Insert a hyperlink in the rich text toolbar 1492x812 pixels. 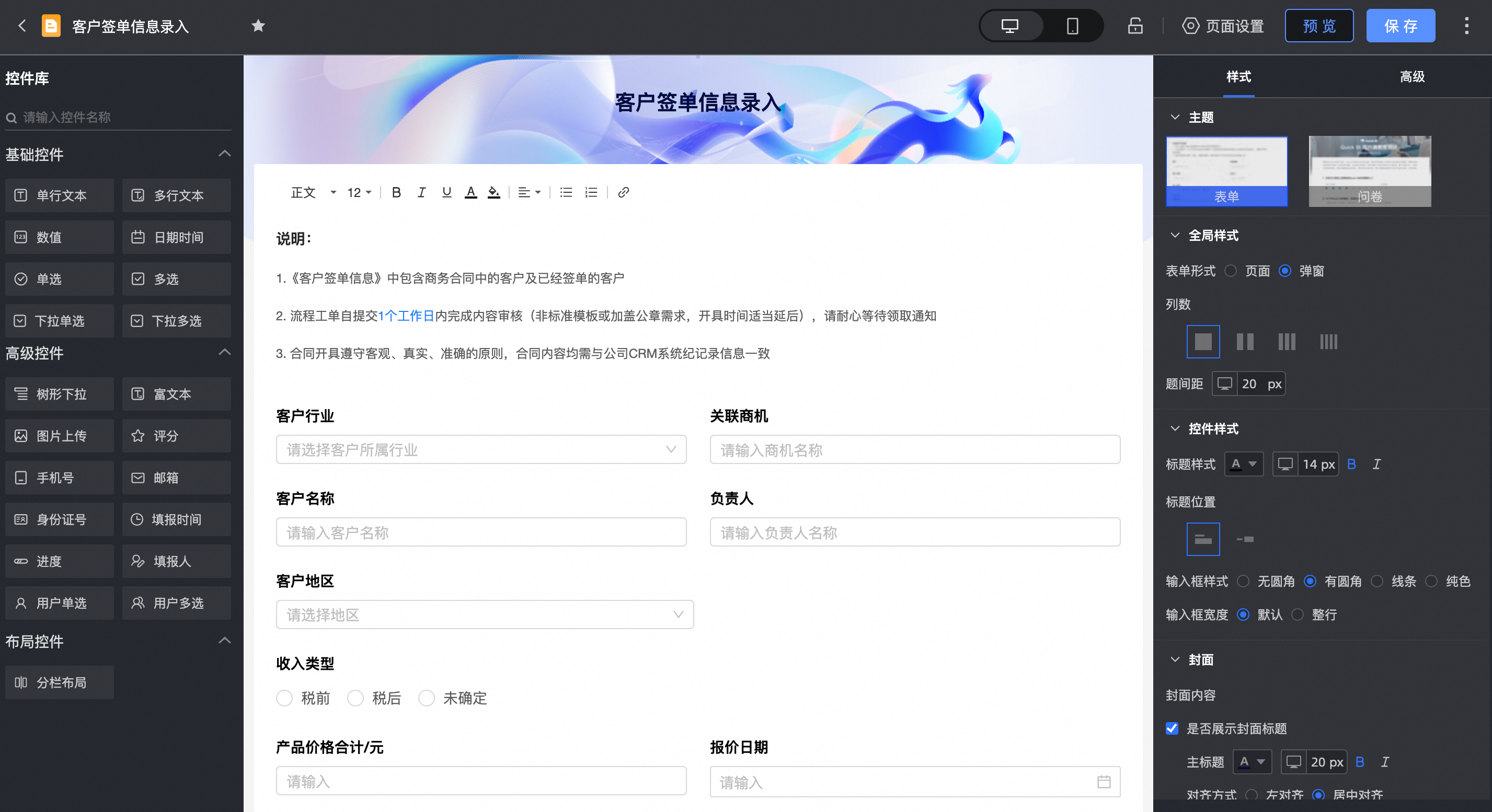(623, 192)
